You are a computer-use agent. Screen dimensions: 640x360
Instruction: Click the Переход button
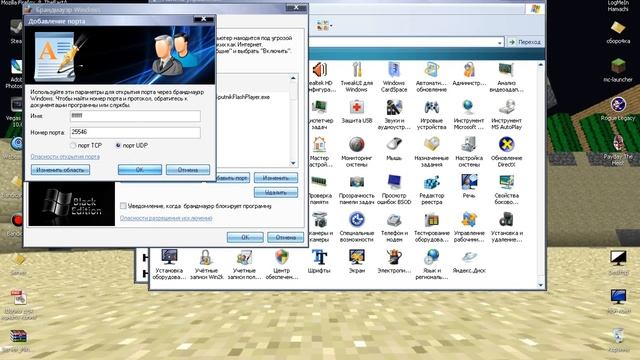click(525, 42)
